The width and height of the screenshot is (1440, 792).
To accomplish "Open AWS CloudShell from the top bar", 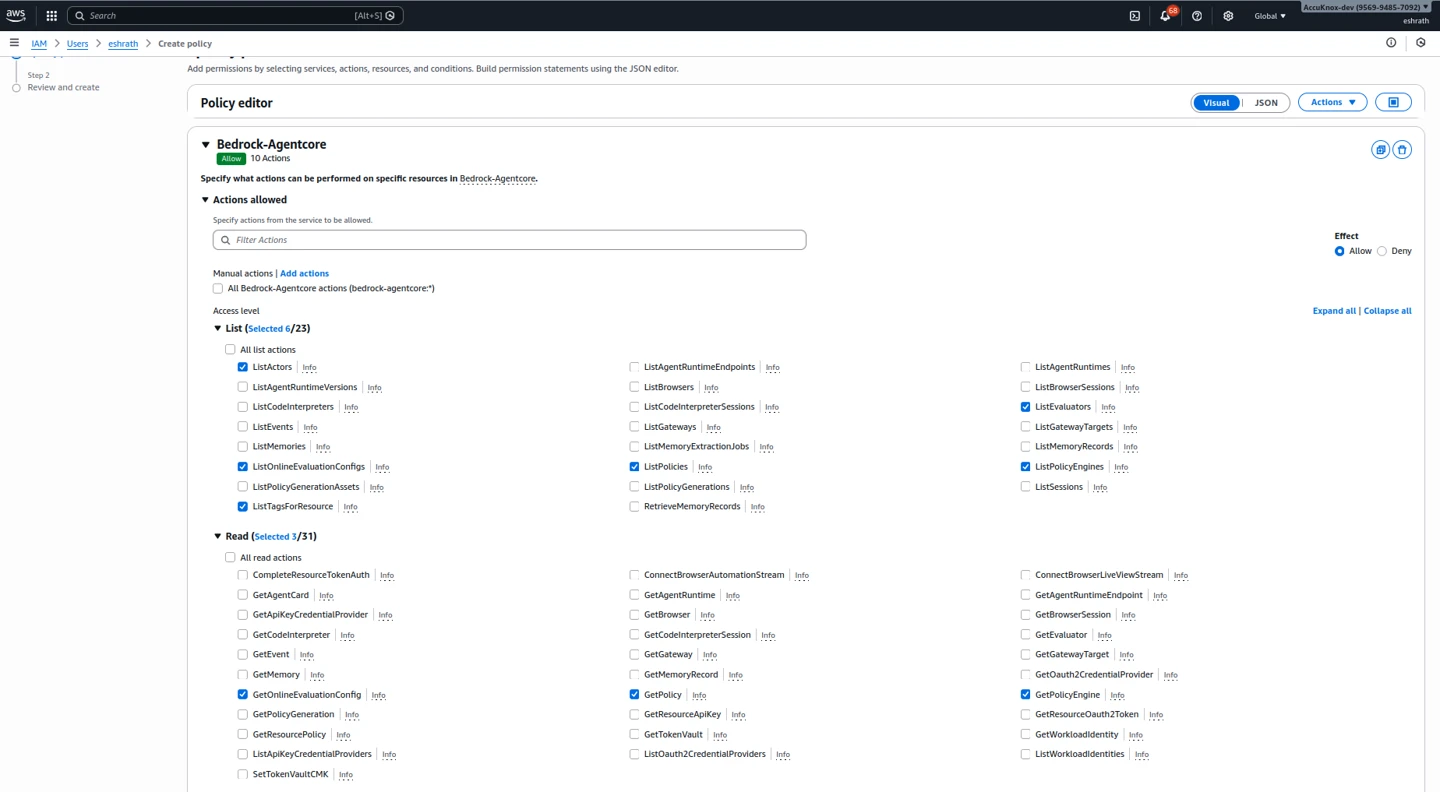I will (1133, 15).
